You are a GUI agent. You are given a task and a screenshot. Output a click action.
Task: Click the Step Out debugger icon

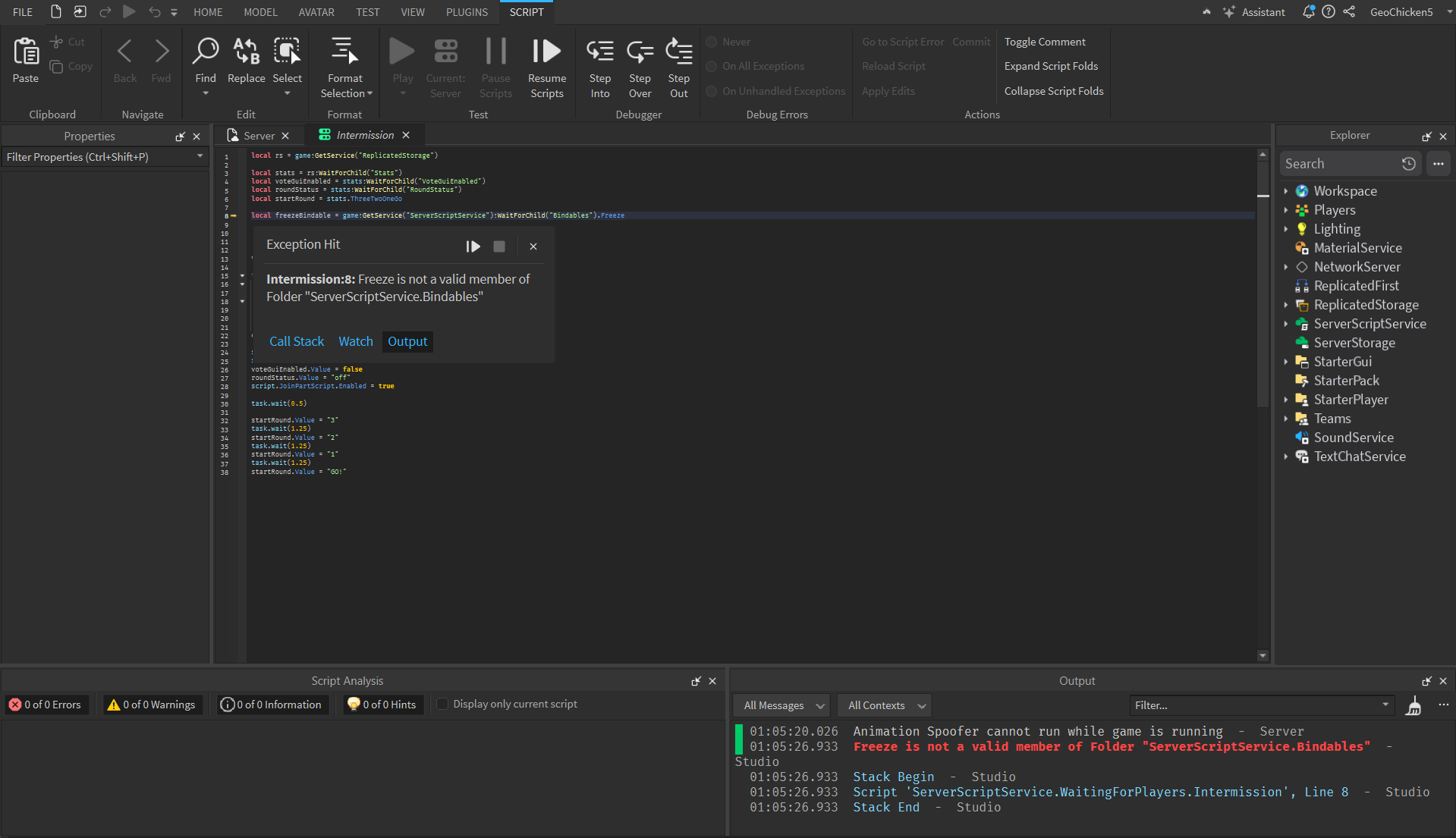pos(678,52)
